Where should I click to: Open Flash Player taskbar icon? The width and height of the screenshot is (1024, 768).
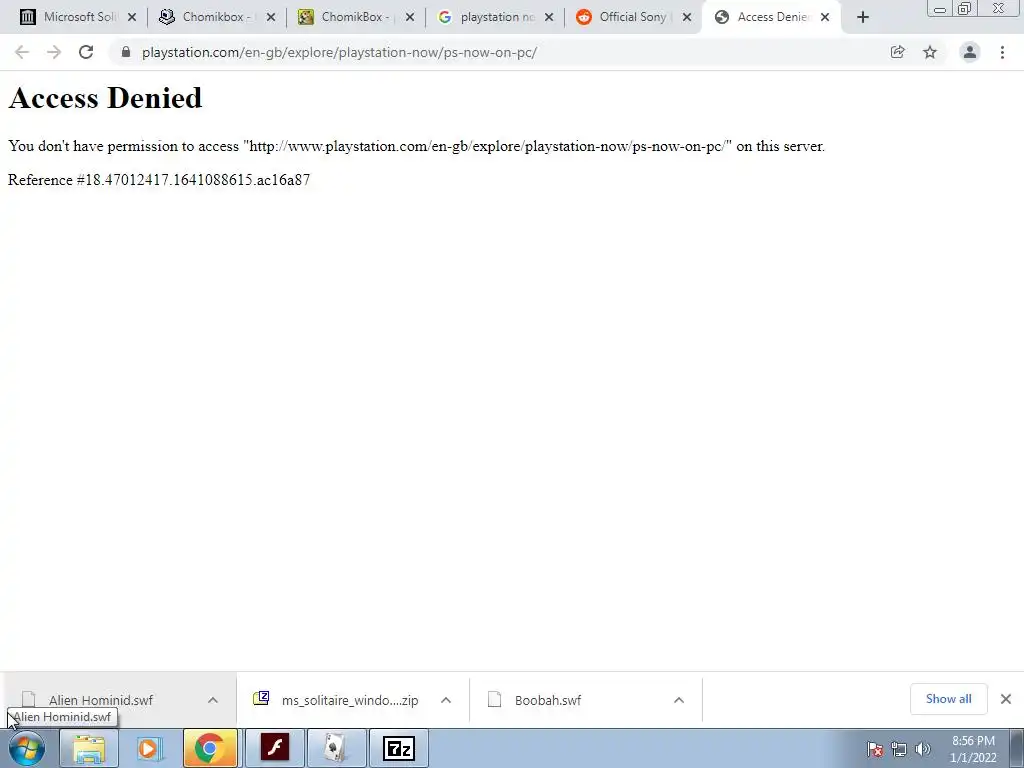(275, 748)
